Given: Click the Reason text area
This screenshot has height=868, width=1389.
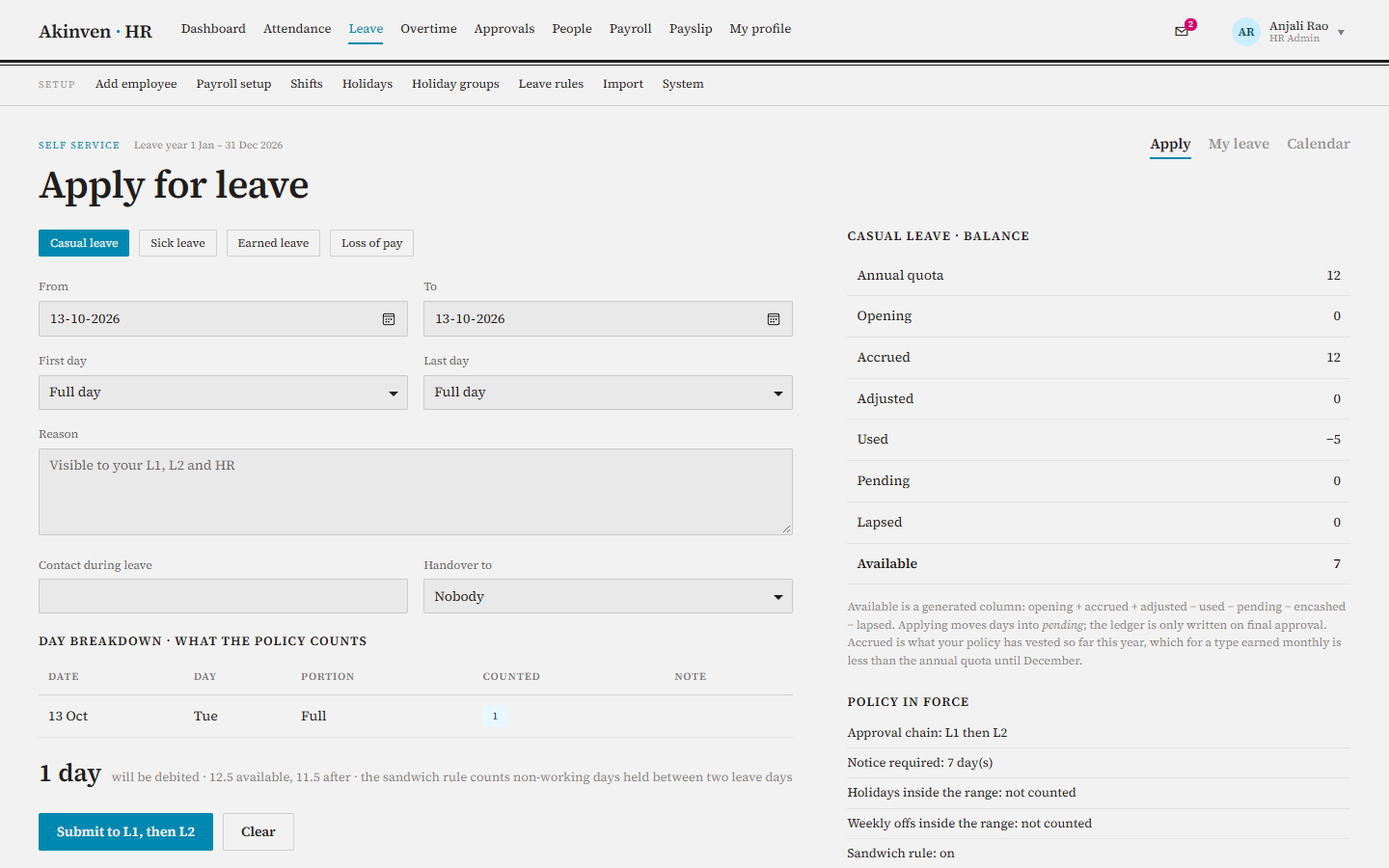Looking at the screenshot, I should coord(416,492).
